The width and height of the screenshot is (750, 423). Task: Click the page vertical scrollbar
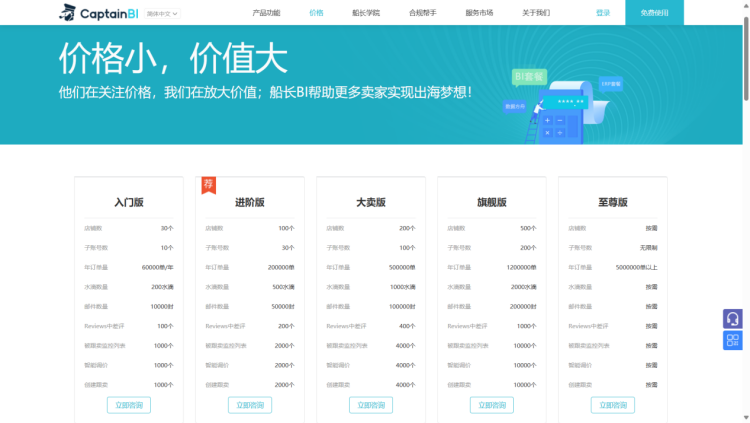[745, 60]
